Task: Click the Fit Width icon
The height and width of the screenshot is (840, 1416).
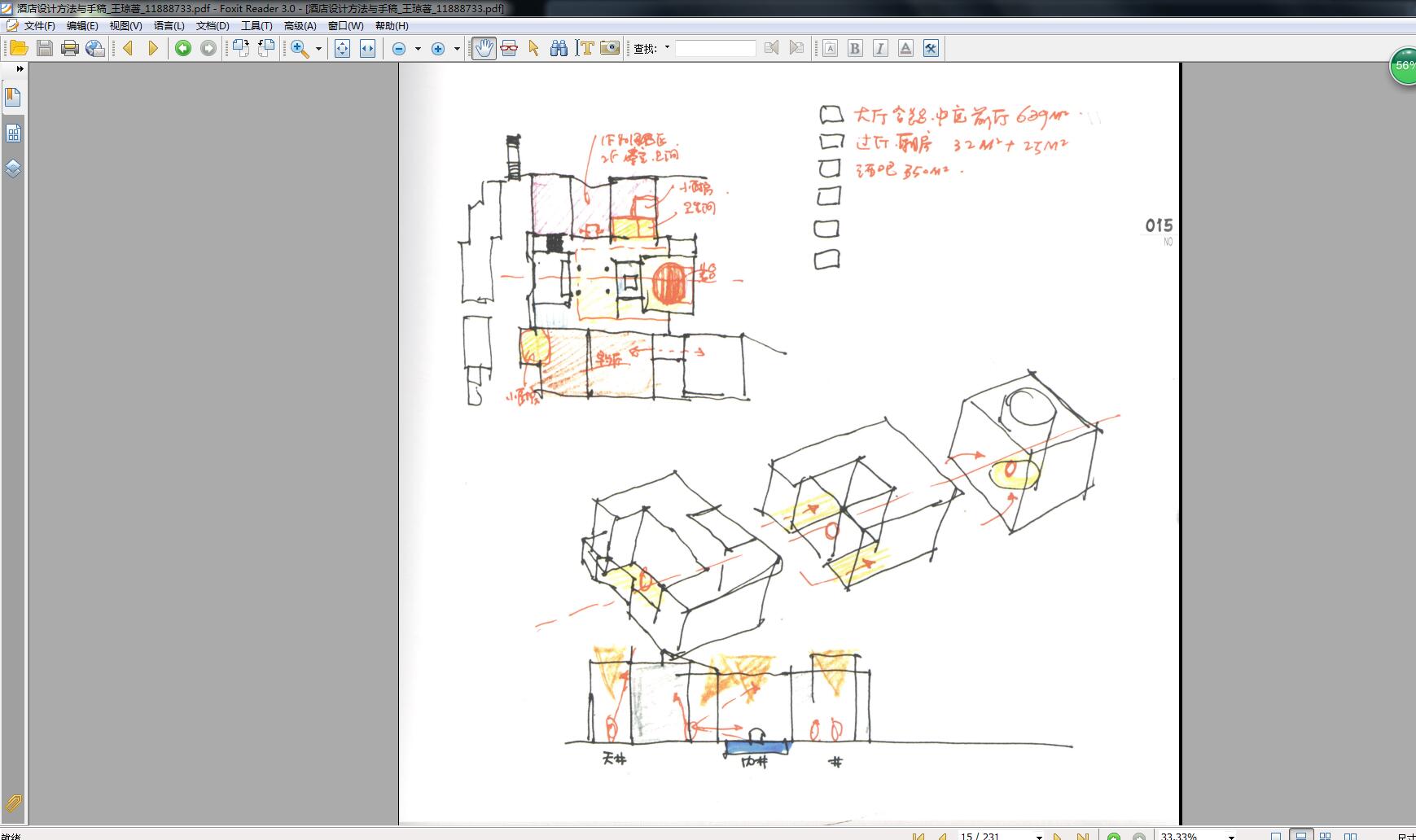Action: pos(368,48)
